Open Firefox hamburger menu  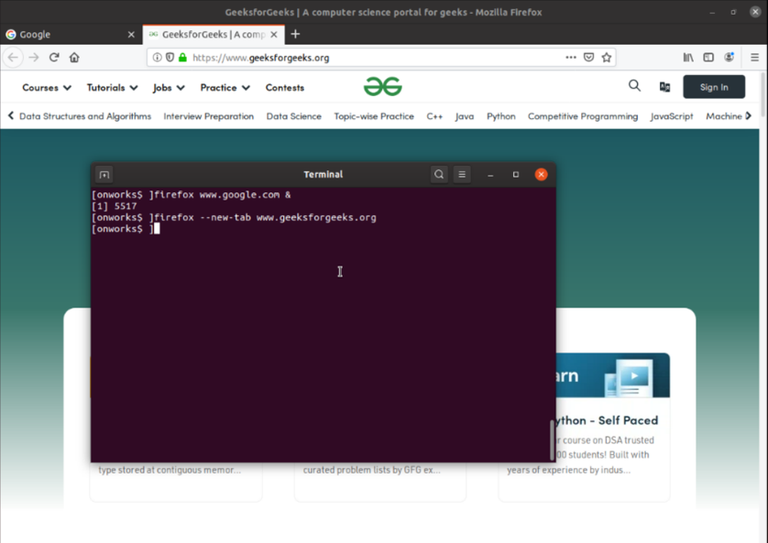tap(755, 57)
